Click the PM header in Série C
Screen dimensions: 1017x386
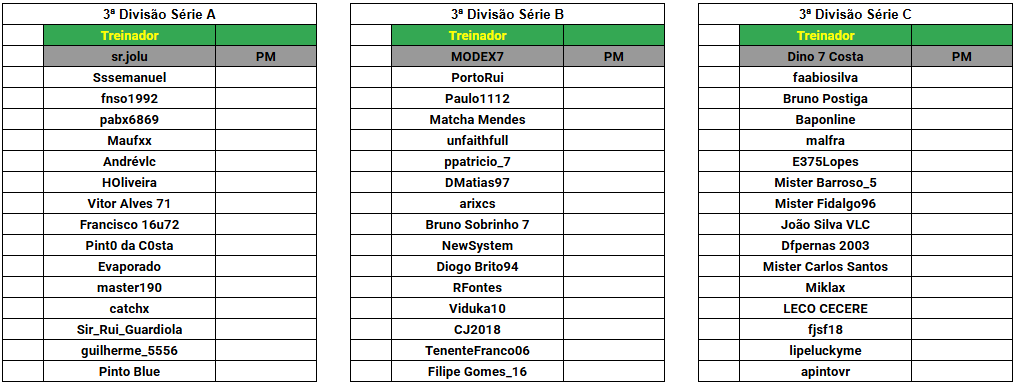coord(962,56)
